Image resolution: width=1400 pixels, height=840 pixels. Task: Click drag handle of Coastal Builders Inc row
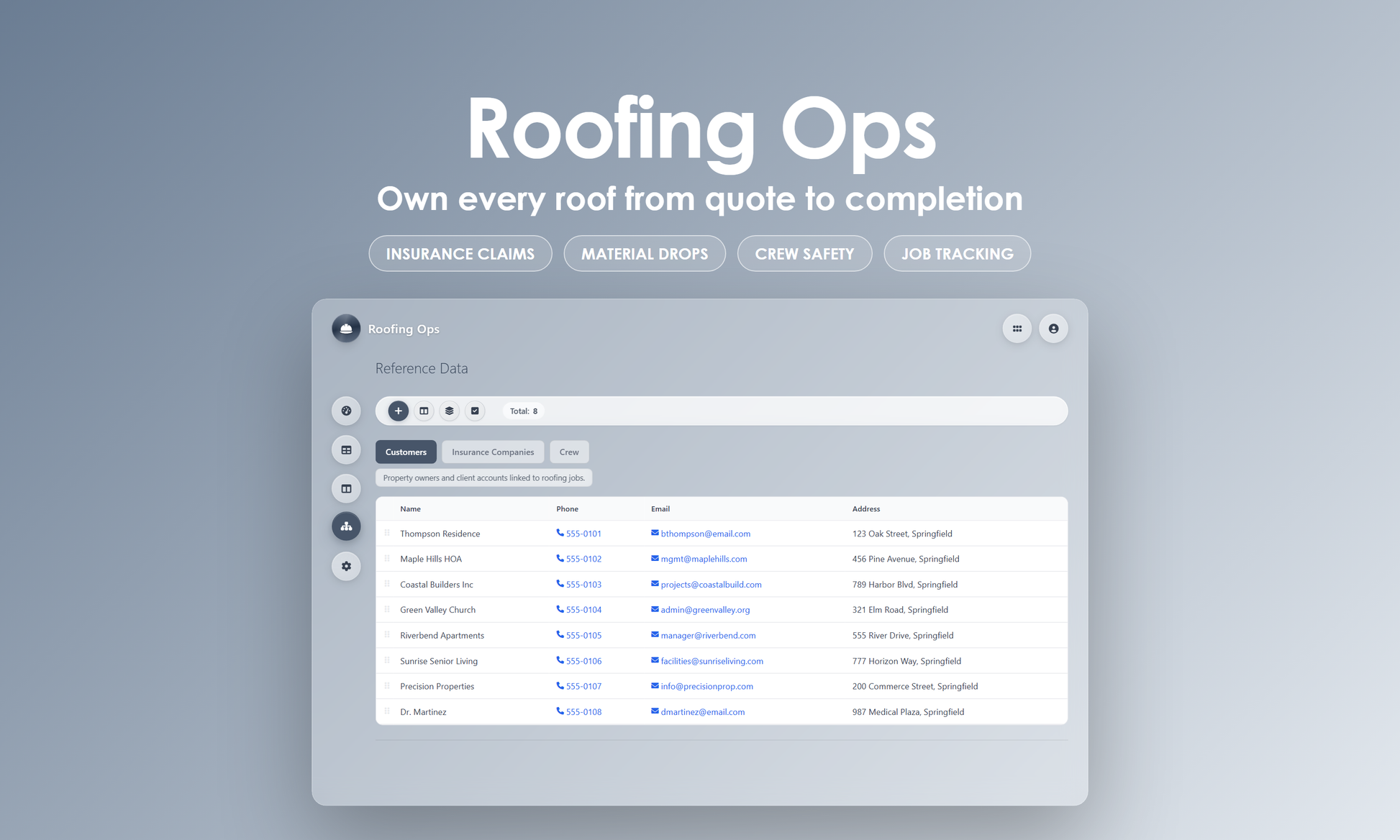(387, 584)
